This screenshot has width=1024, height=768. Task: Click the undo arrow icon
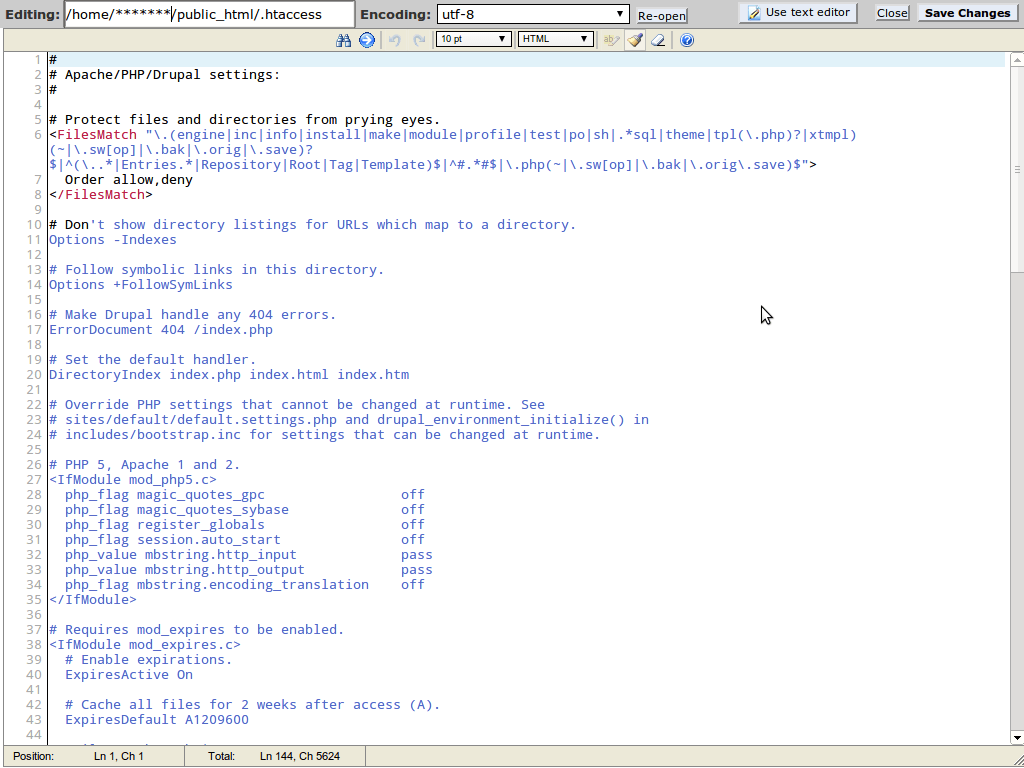[394, 40]
